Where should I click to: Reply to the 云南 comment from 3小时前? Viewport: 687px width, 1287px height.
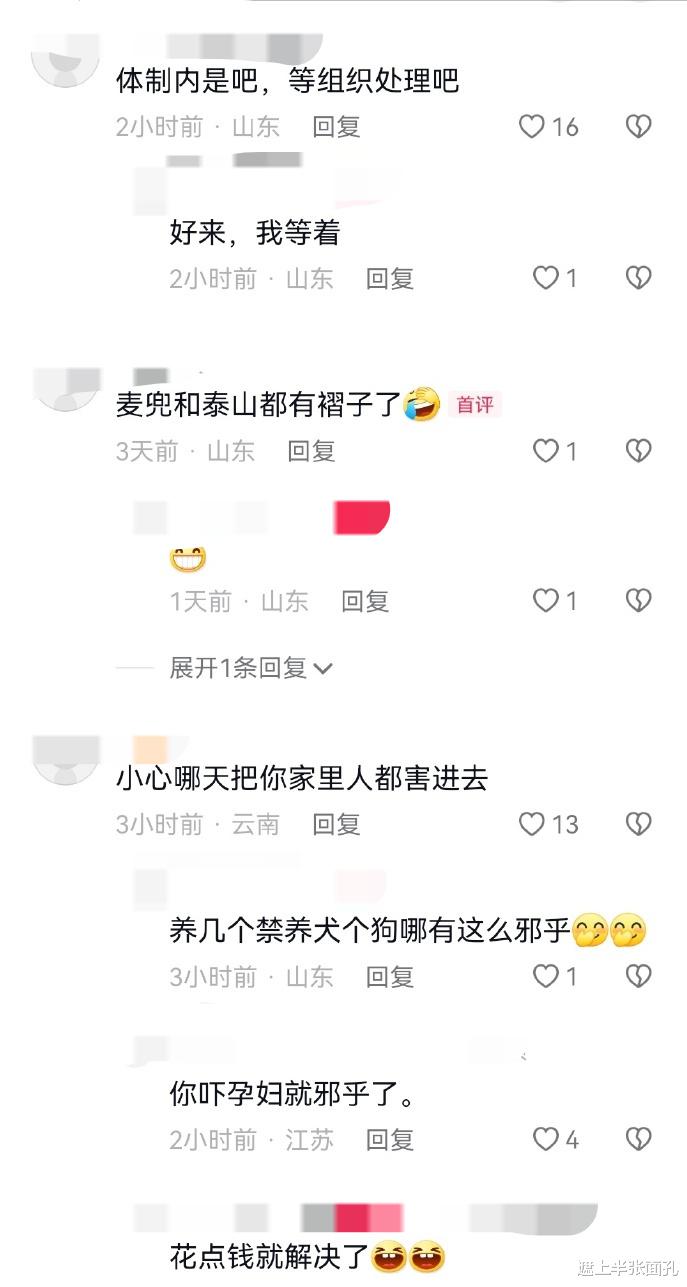(336, 824)
